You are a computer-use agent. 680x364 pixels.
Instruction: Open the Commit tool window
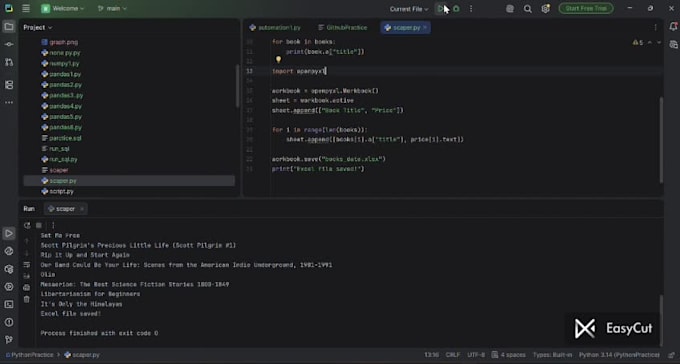9,44
